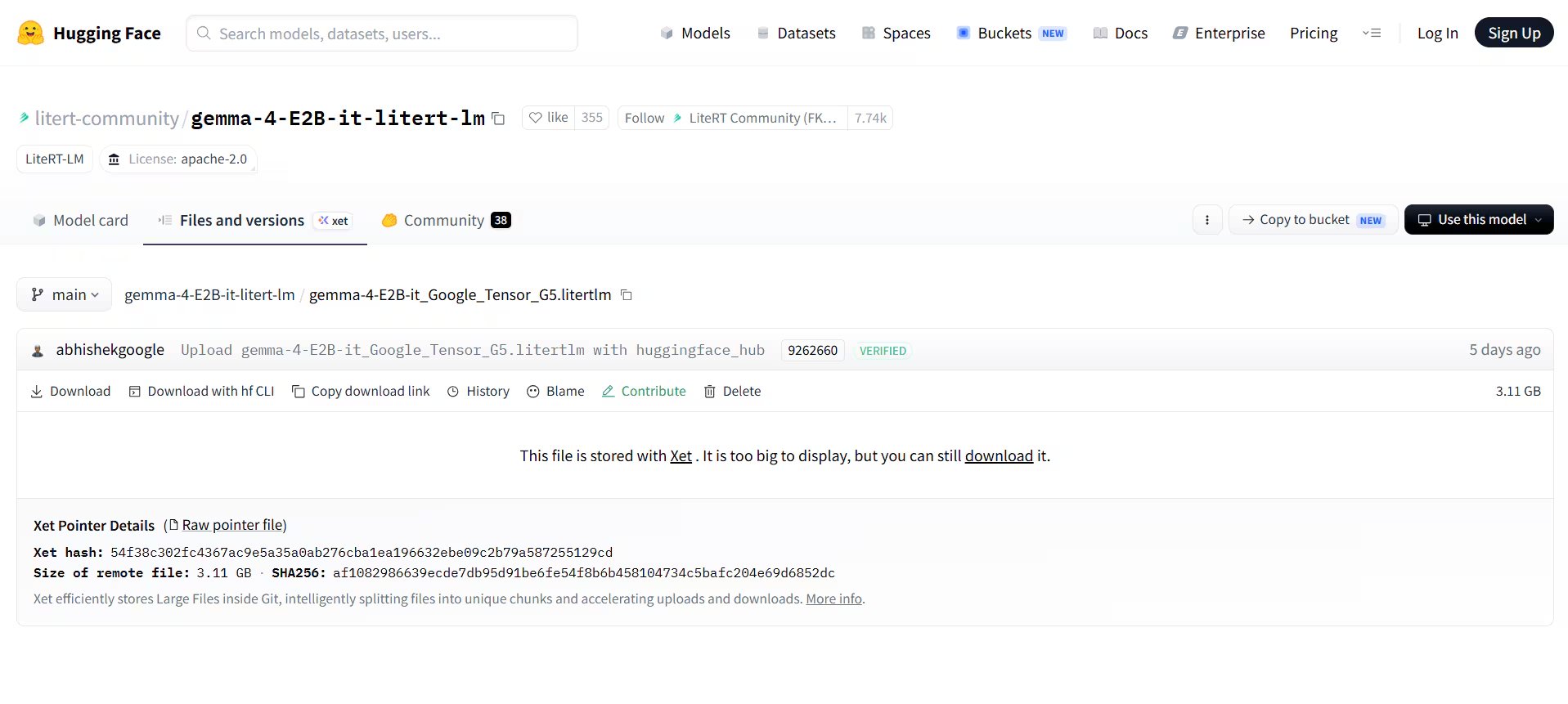Screen dimensions: 1568x704
Task: Open the Datasets page
Action: tap(797, 33)
